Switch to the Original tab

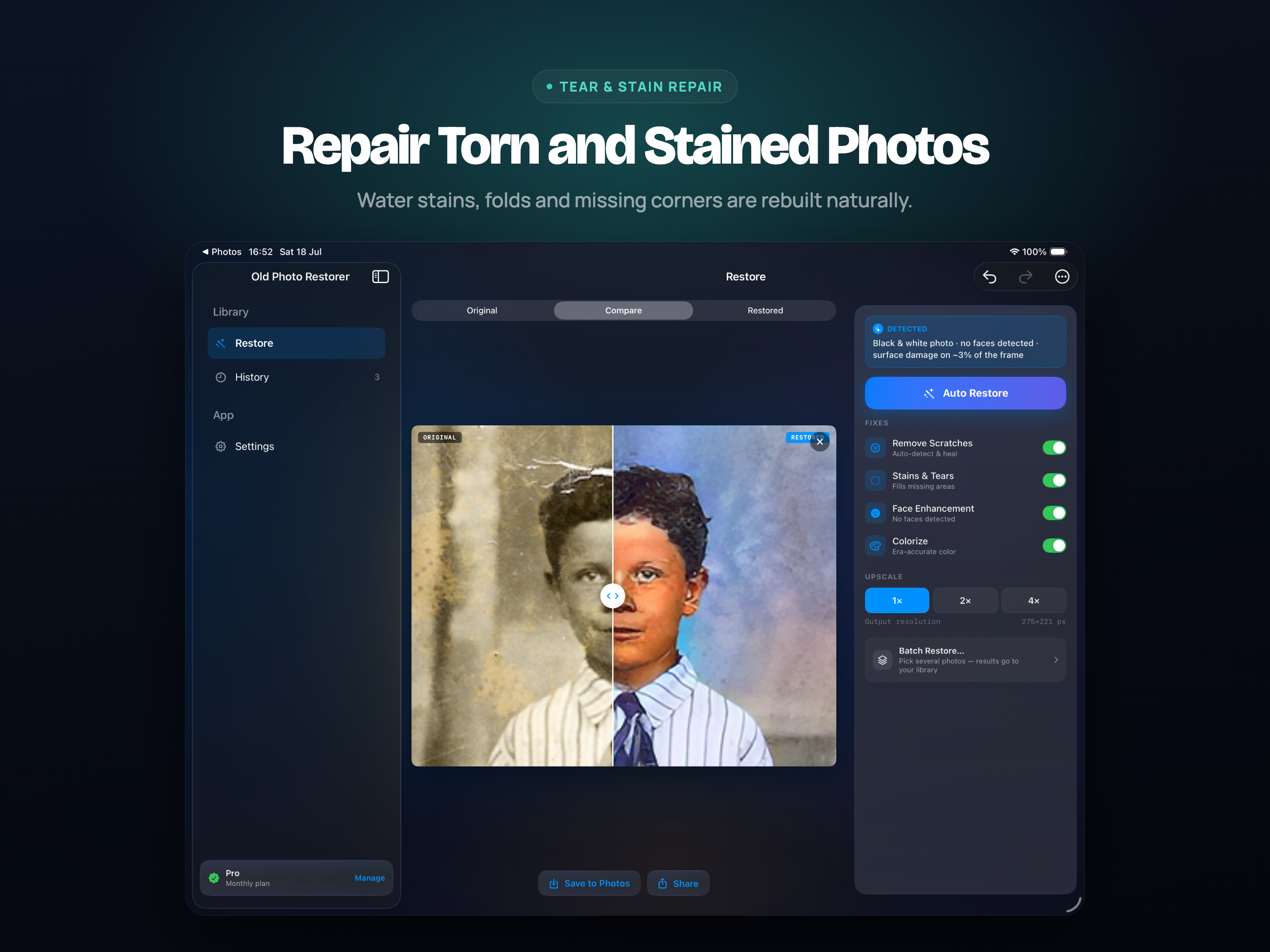(x=482, y=311)
